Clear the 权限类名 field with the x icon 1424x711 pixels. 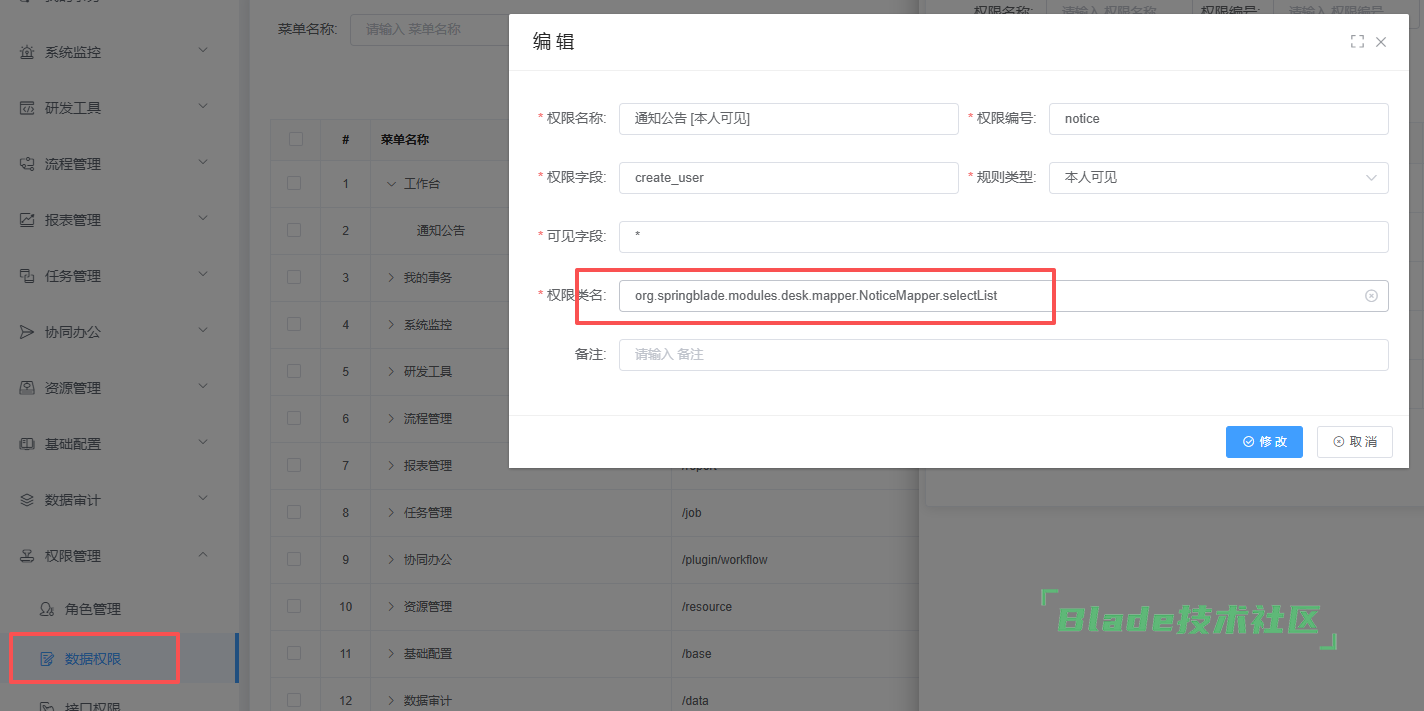point(1371,296)
